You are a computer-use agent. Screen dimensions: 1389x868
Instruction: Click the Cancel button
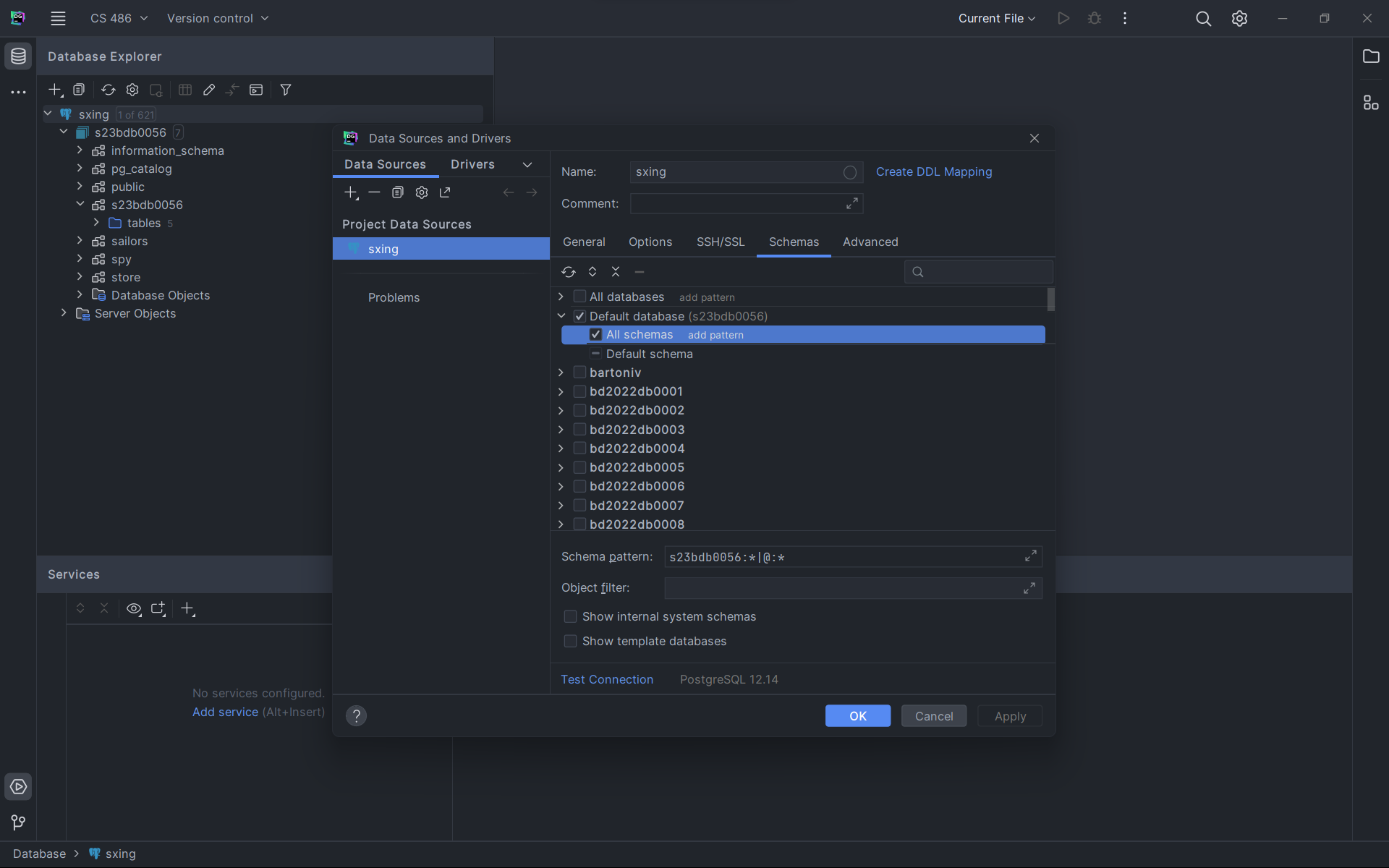coord(933,716)
